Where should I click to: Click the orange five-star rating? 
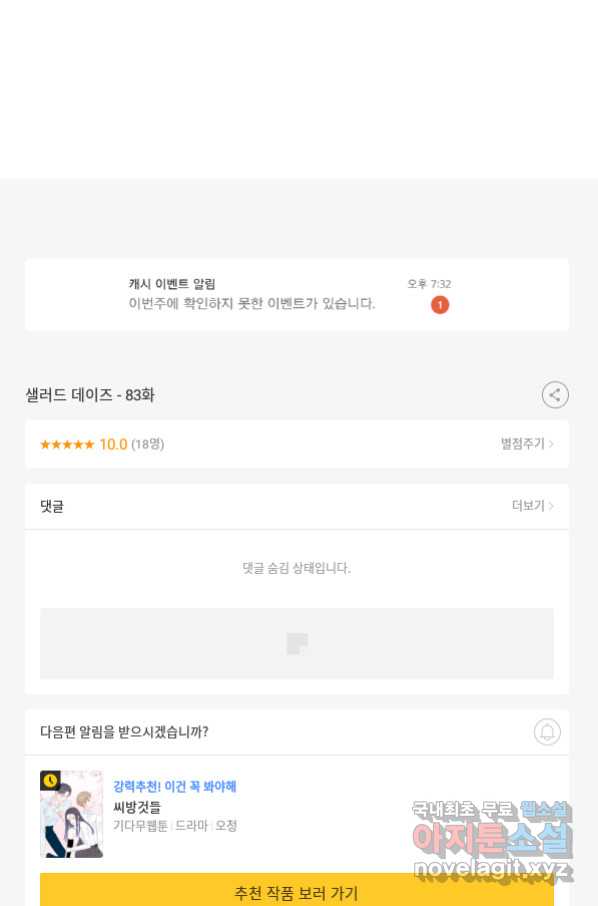(x=67, y=444)
